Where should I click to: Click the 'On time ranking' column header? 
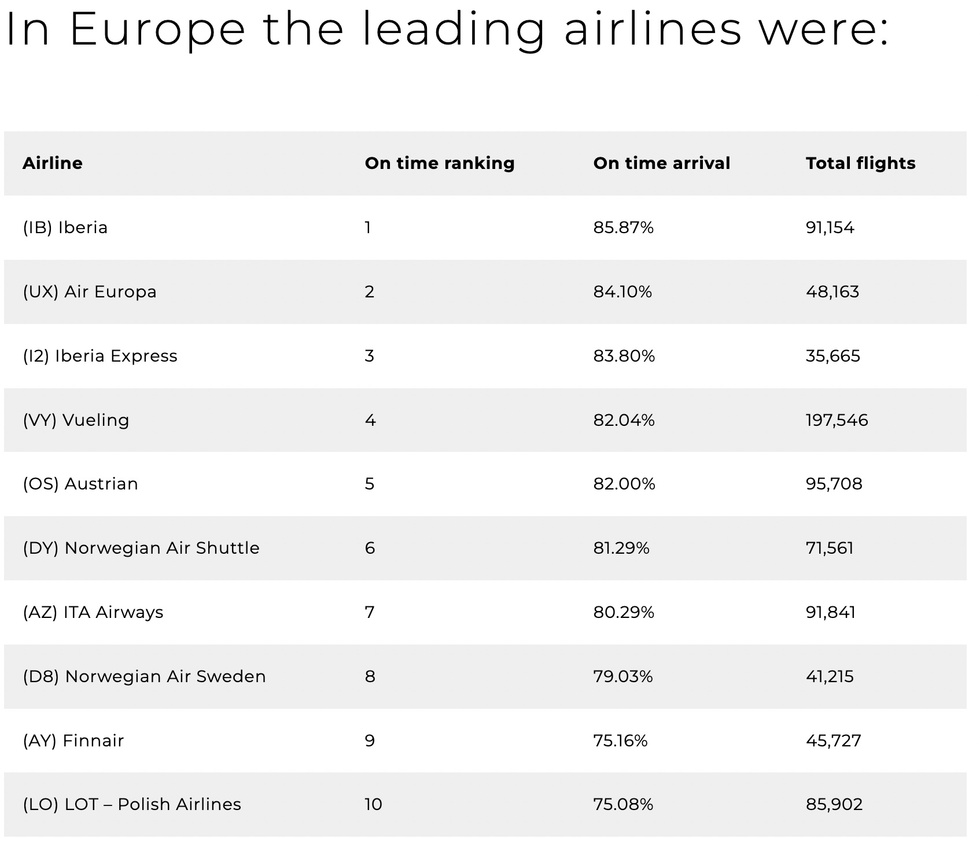click(x=439, y=163)
